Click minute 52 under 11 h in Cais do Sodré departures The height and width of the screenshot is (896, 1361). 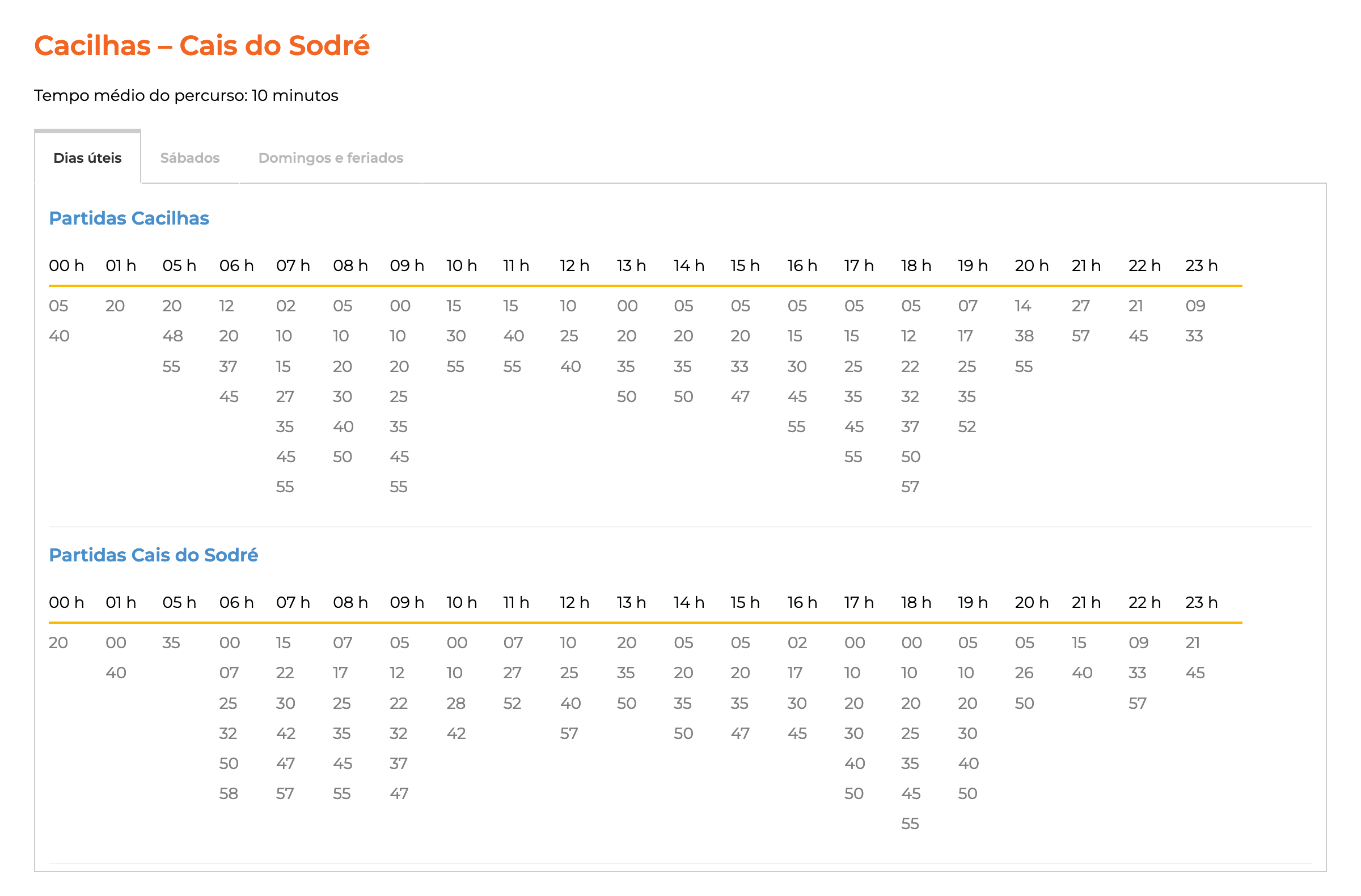pos(513,703)
